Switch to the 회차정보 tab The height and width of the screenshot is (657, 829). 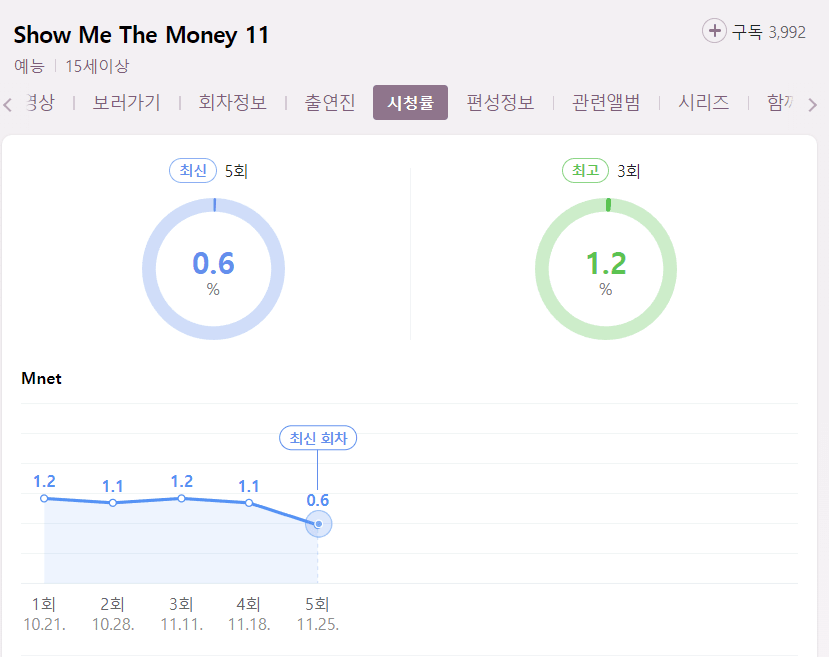pyautogui.click(x=233, y=102)
